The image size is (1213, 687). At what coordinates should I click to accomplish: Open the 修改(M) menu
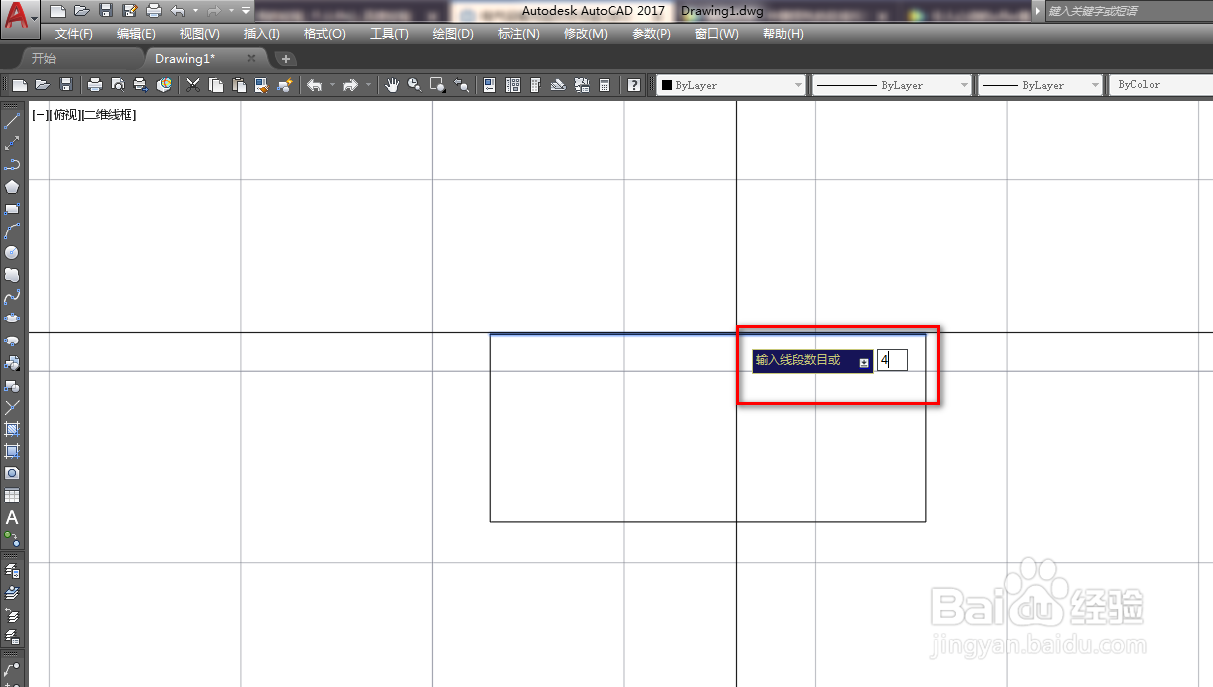click(x=585, y=34)
